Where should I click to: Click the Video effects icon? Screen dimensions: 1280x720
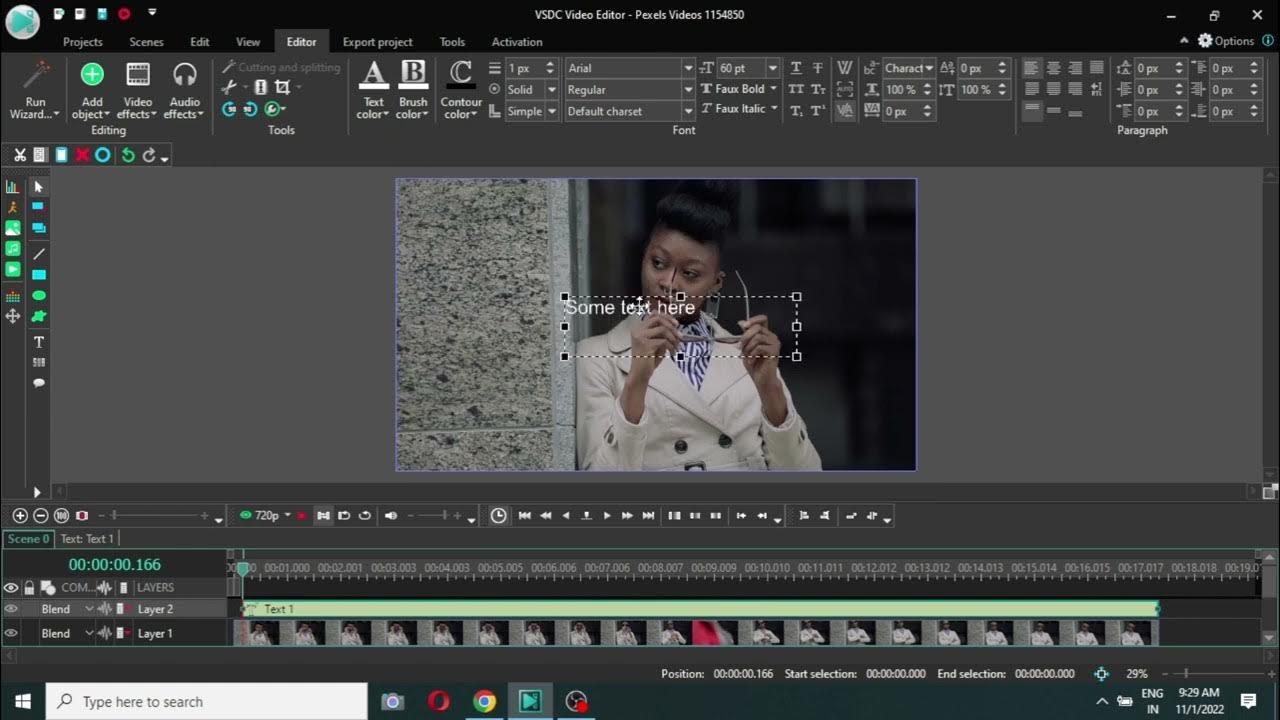(138, 75)
